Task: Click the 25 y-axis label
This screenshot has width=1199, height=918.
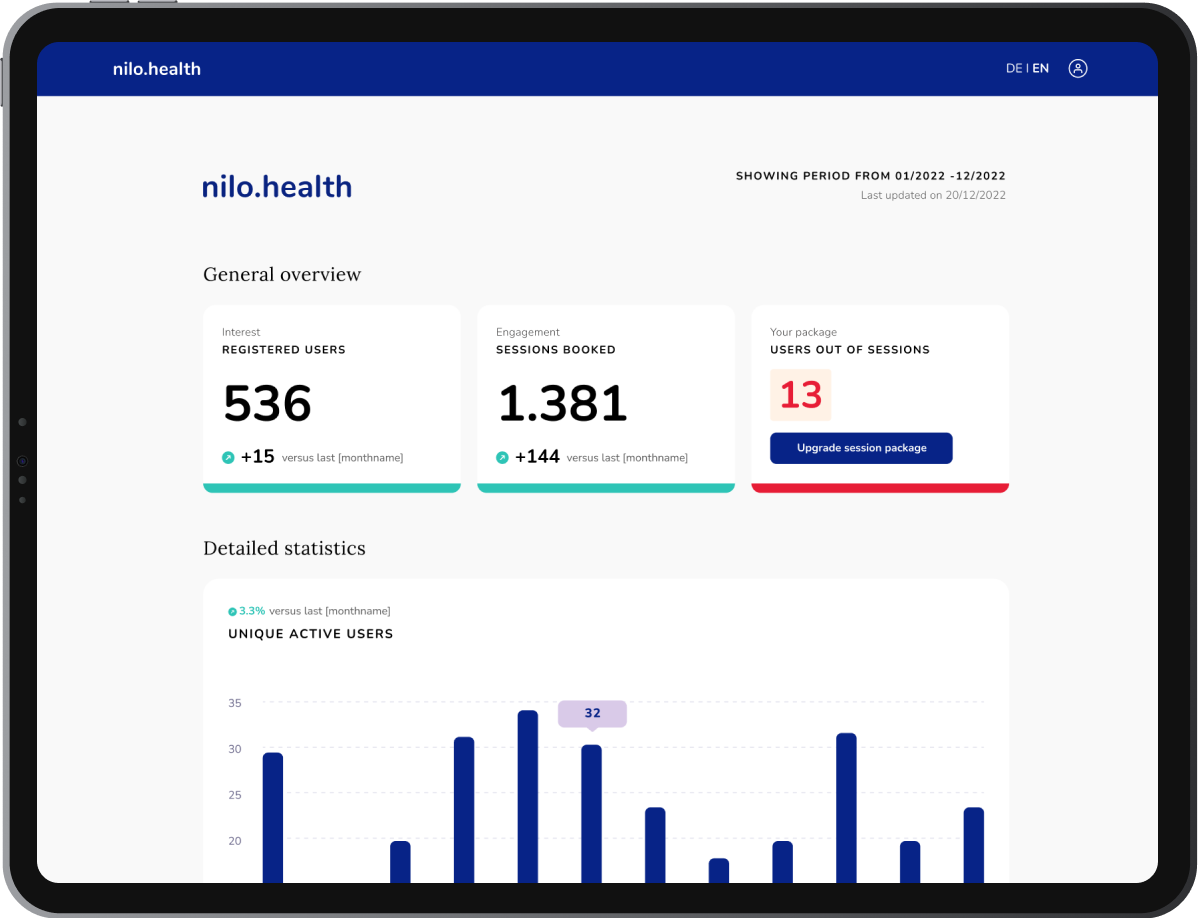Action: (235, 795)
